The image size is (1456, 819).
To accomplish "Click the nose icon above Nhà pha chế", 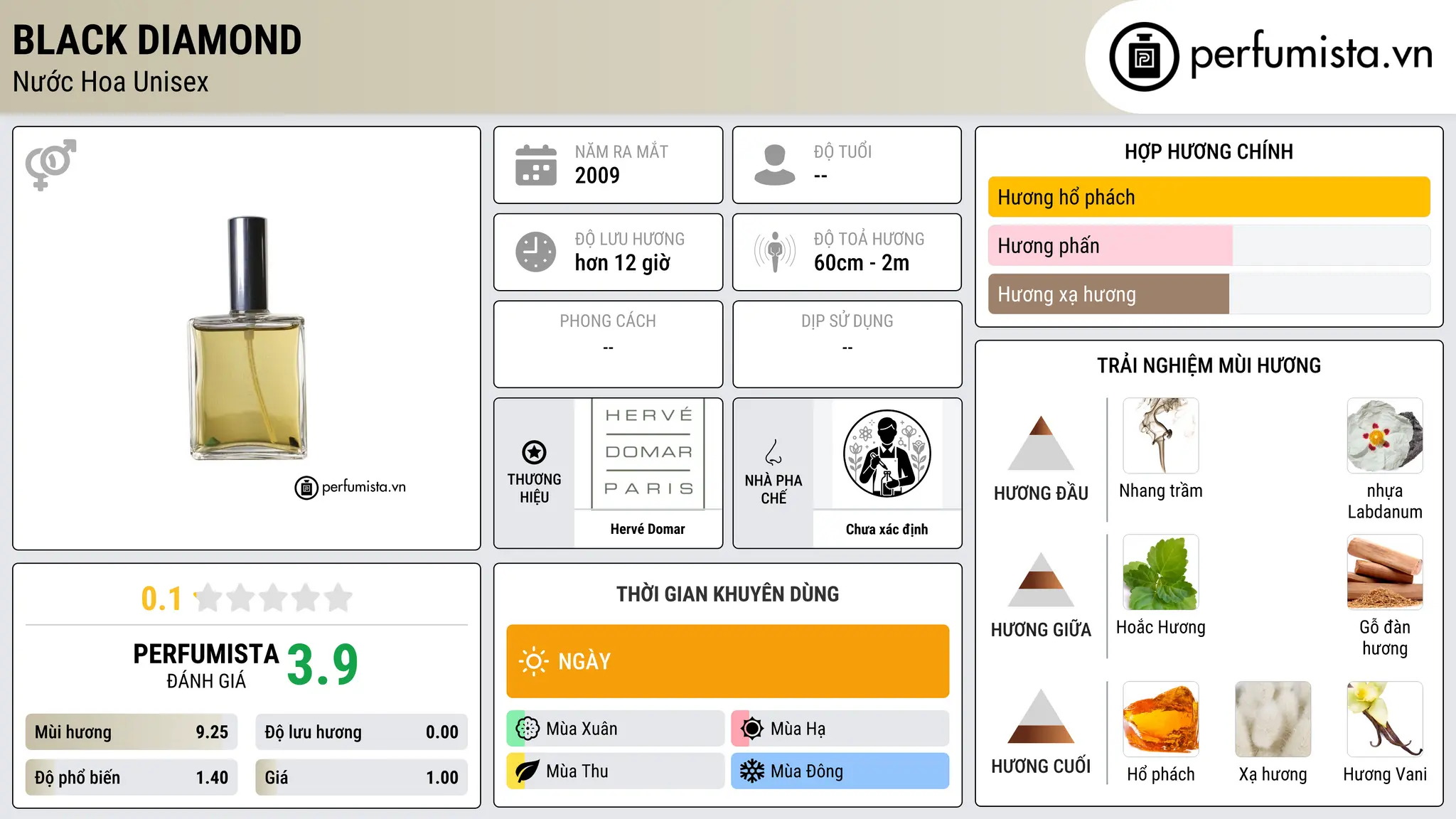I will click(x=773, y=452).
